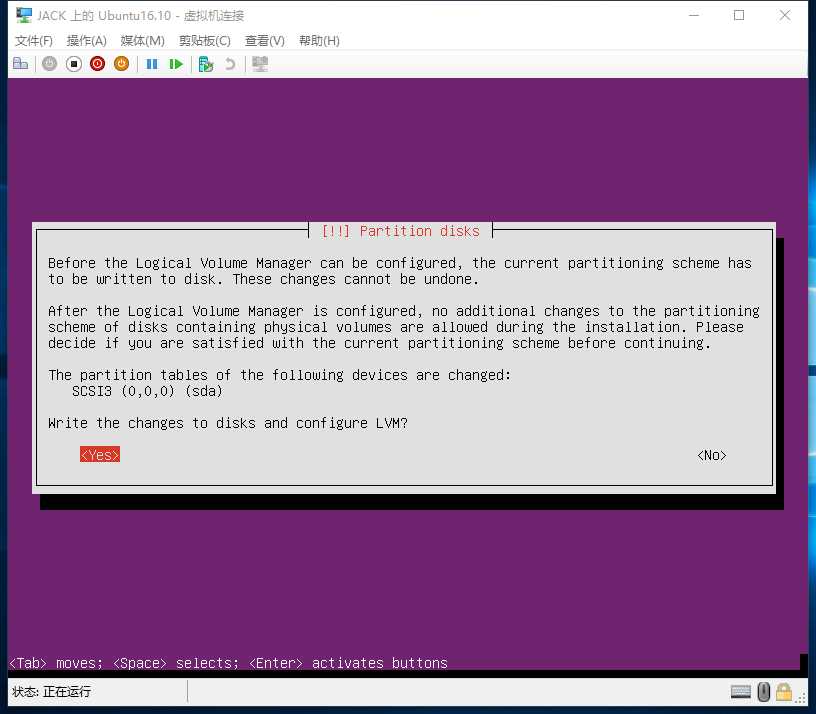Click the "SCSI3 (0,0,0) (sda)" device text
Screen dimensions: 816x714
147,391
